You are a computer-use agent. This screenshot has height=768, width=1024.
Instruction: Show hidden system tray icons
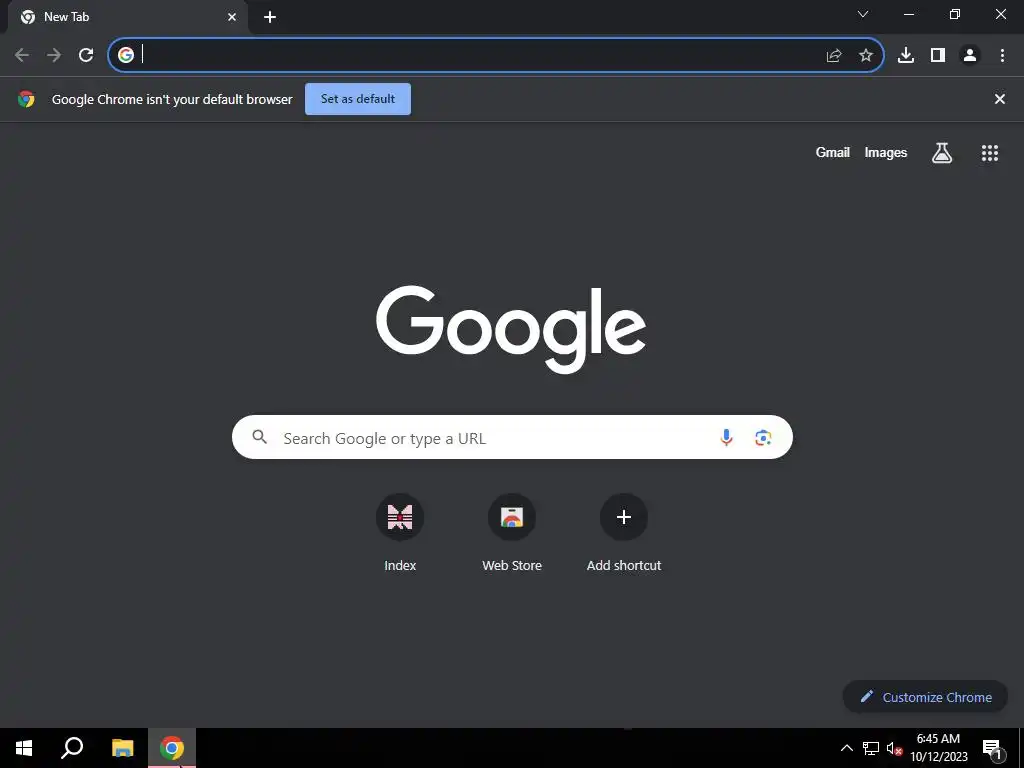pos(846,748)
